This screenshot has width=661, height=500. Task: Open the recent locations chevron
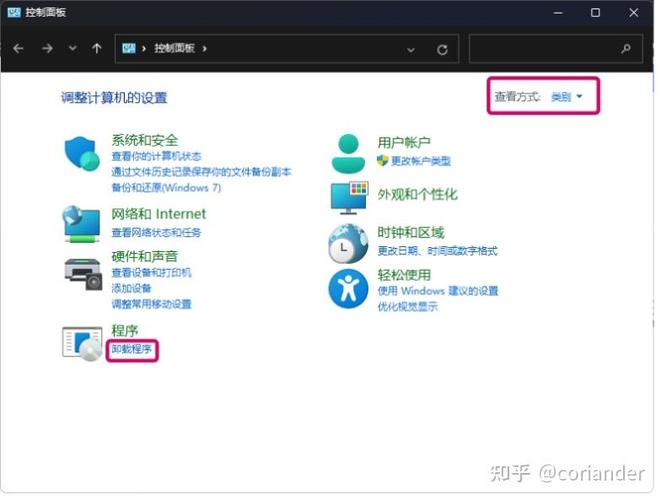[x=73, y=48]
